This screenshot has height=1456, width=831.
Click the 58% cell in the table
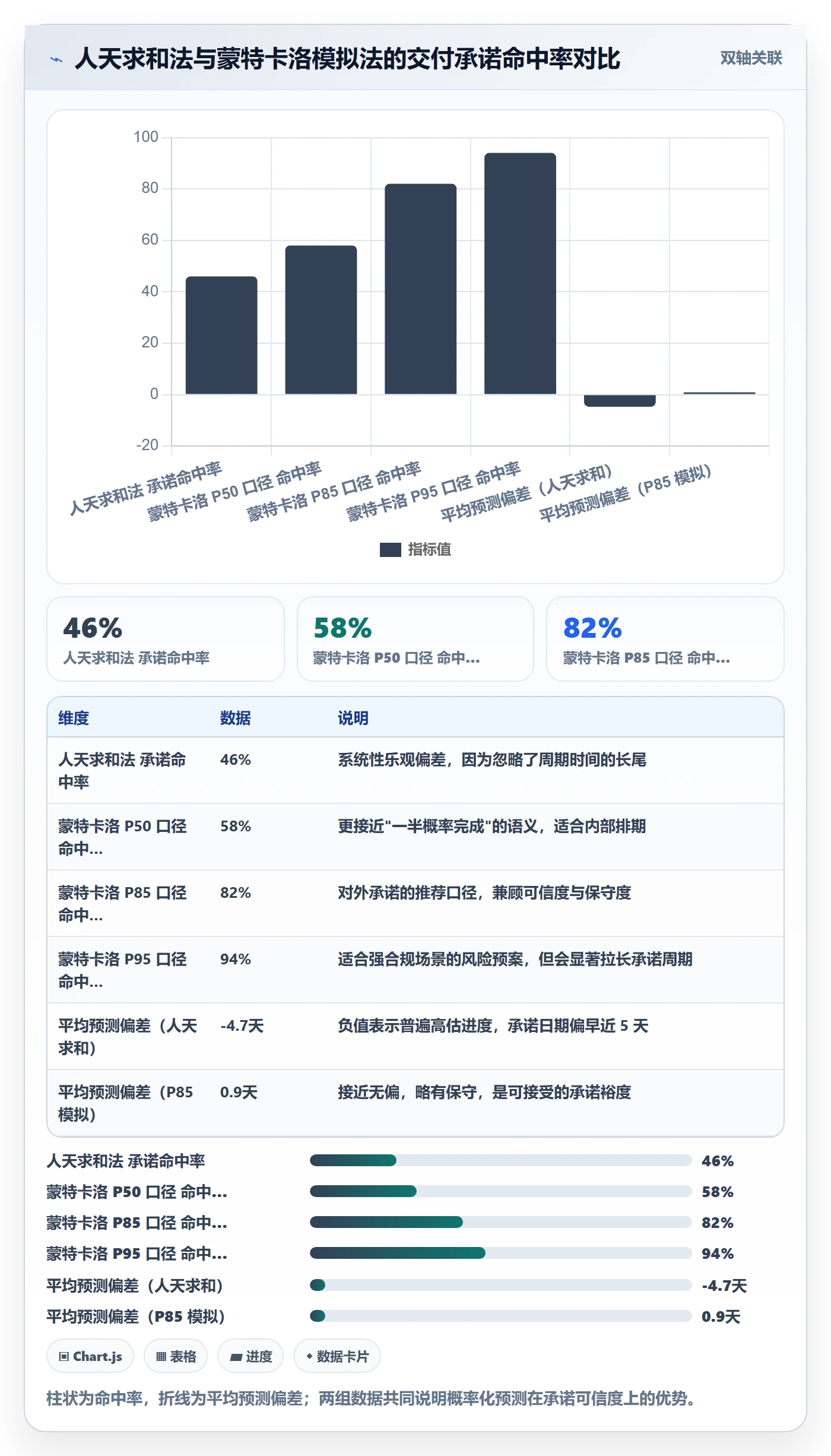(236, 826)
